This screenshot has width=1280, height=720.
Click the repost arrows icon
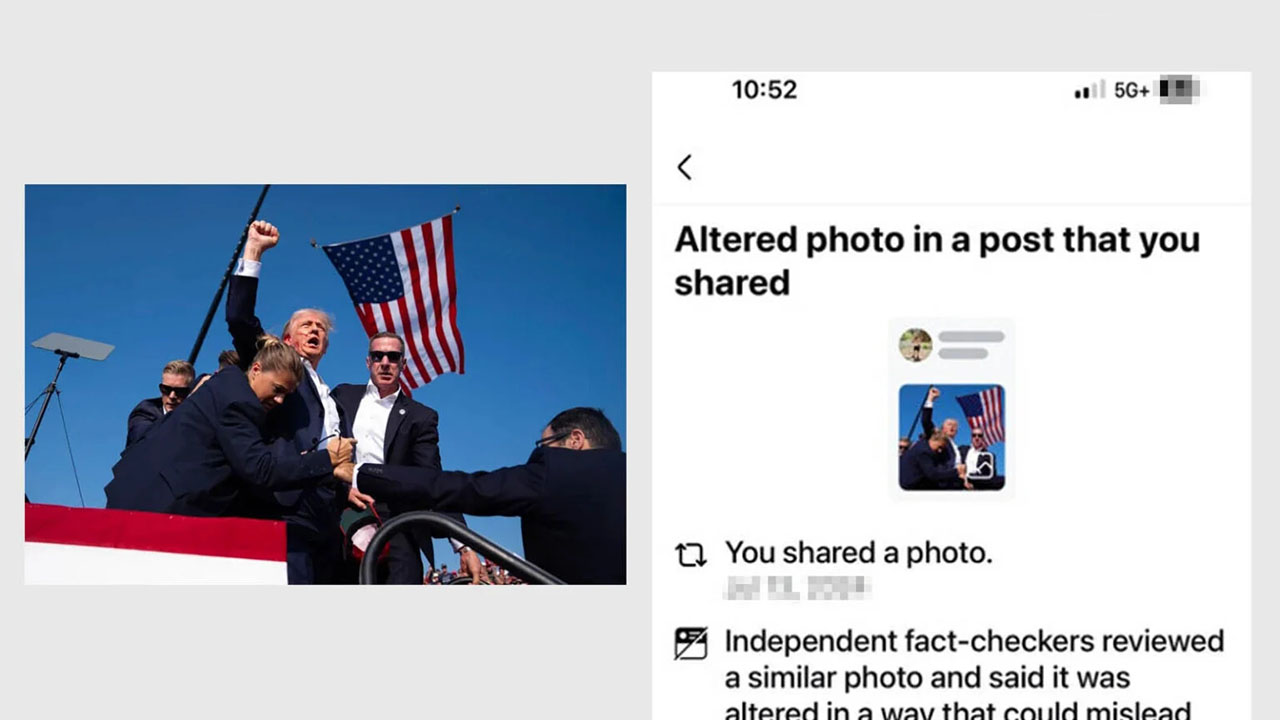click(691, 555)
